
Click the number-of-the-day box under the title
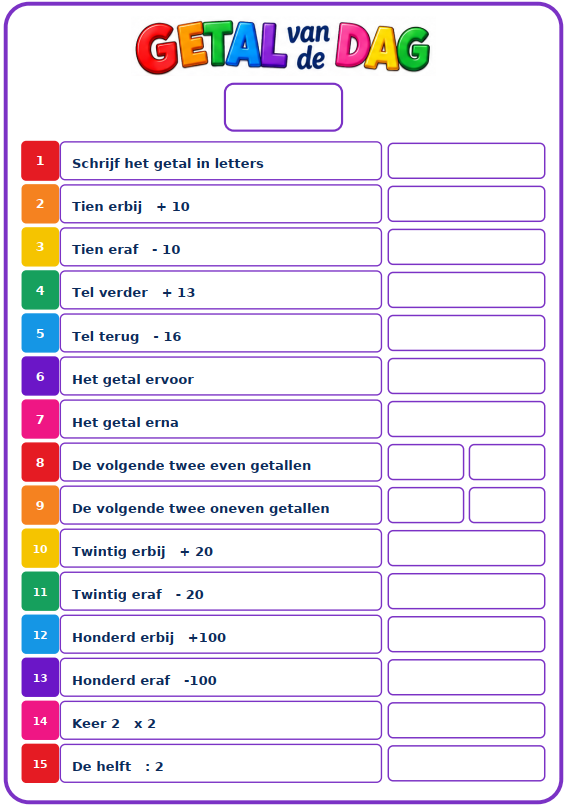pyautogui.click(x=284, y=107)
